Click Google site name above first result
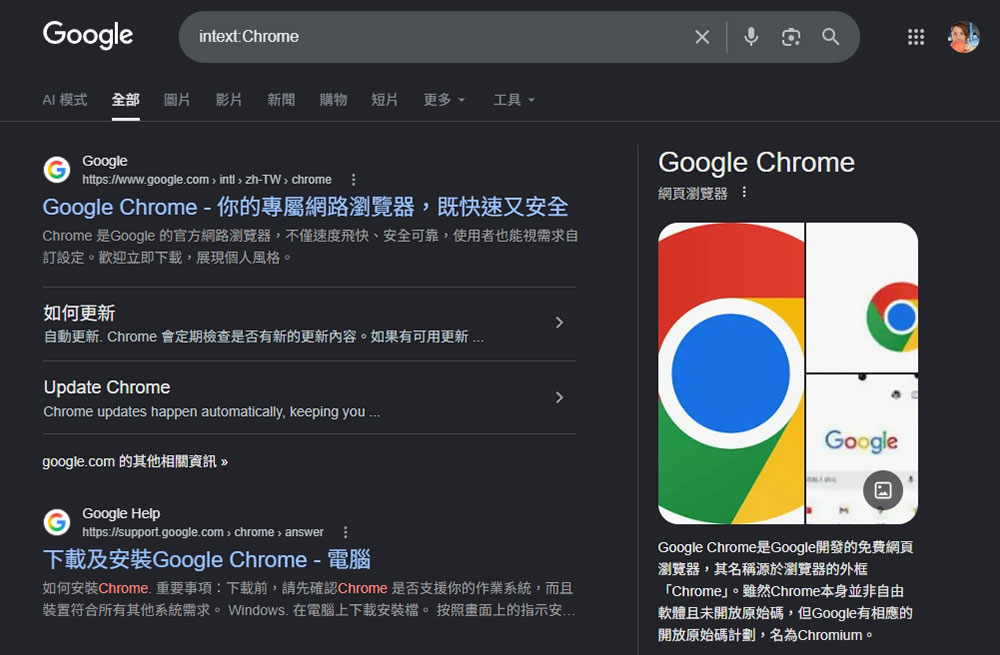The height and width of the screenshot is (655, 1000). click(x=105, y=161)
